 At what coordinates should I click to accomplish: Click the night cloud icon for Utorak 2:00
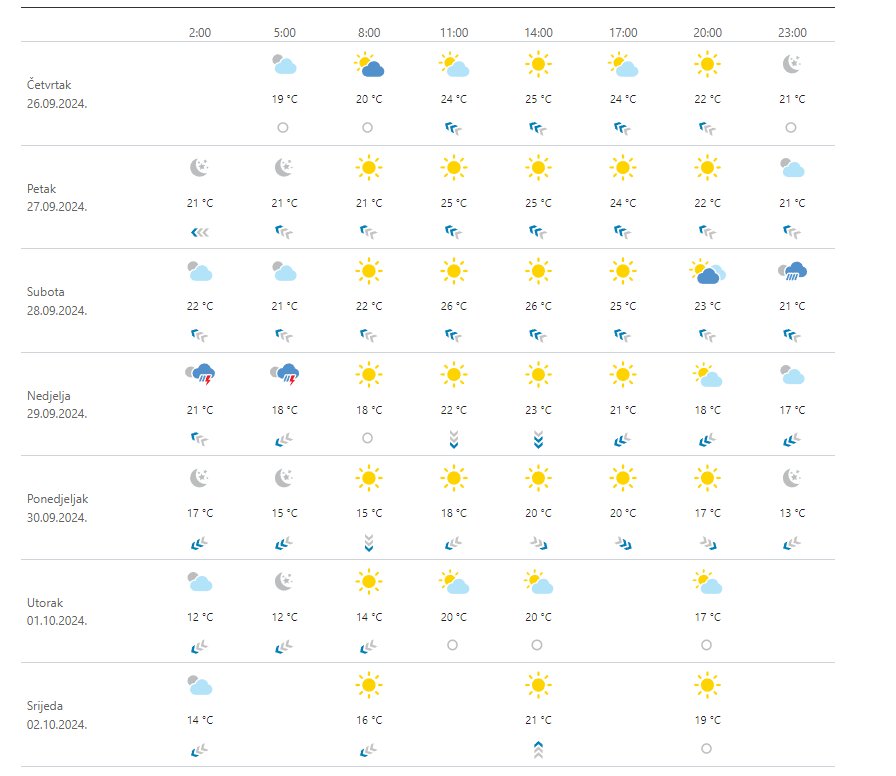coord(200,582)
